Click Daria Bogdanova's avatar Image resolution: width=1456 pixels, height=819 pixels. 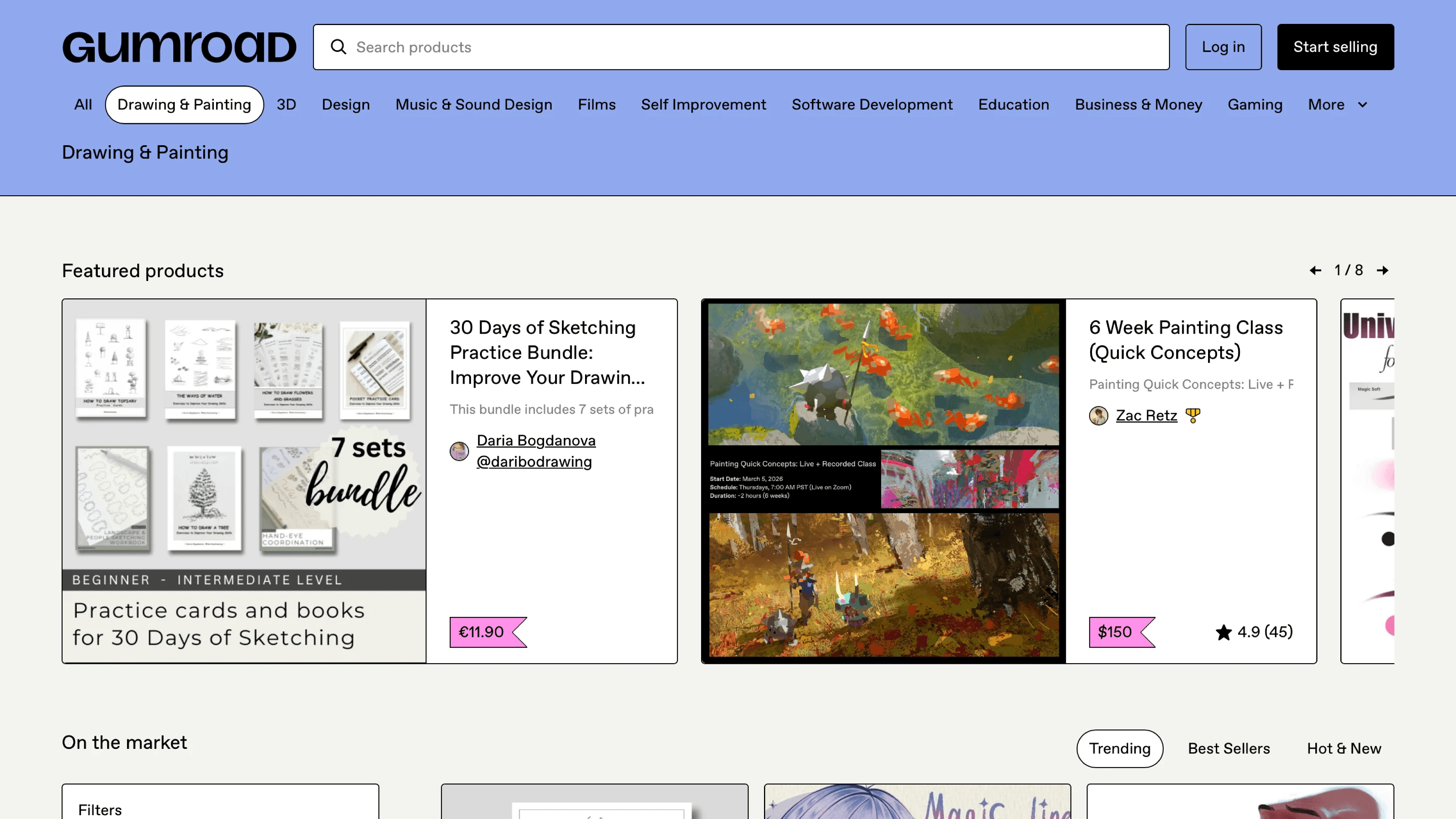(x=459, y=451)
